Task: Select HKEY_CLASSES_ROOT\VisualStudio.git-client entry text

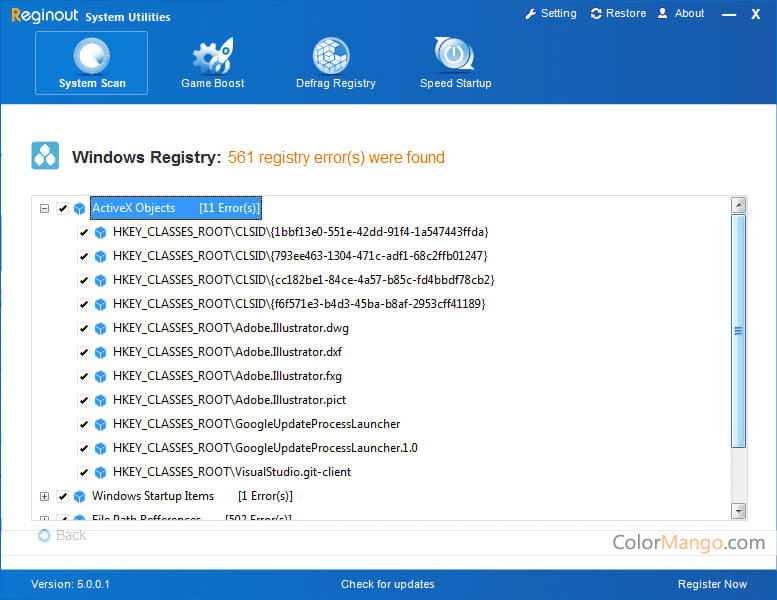Action: pyautogui.click(x=232, y=472)
